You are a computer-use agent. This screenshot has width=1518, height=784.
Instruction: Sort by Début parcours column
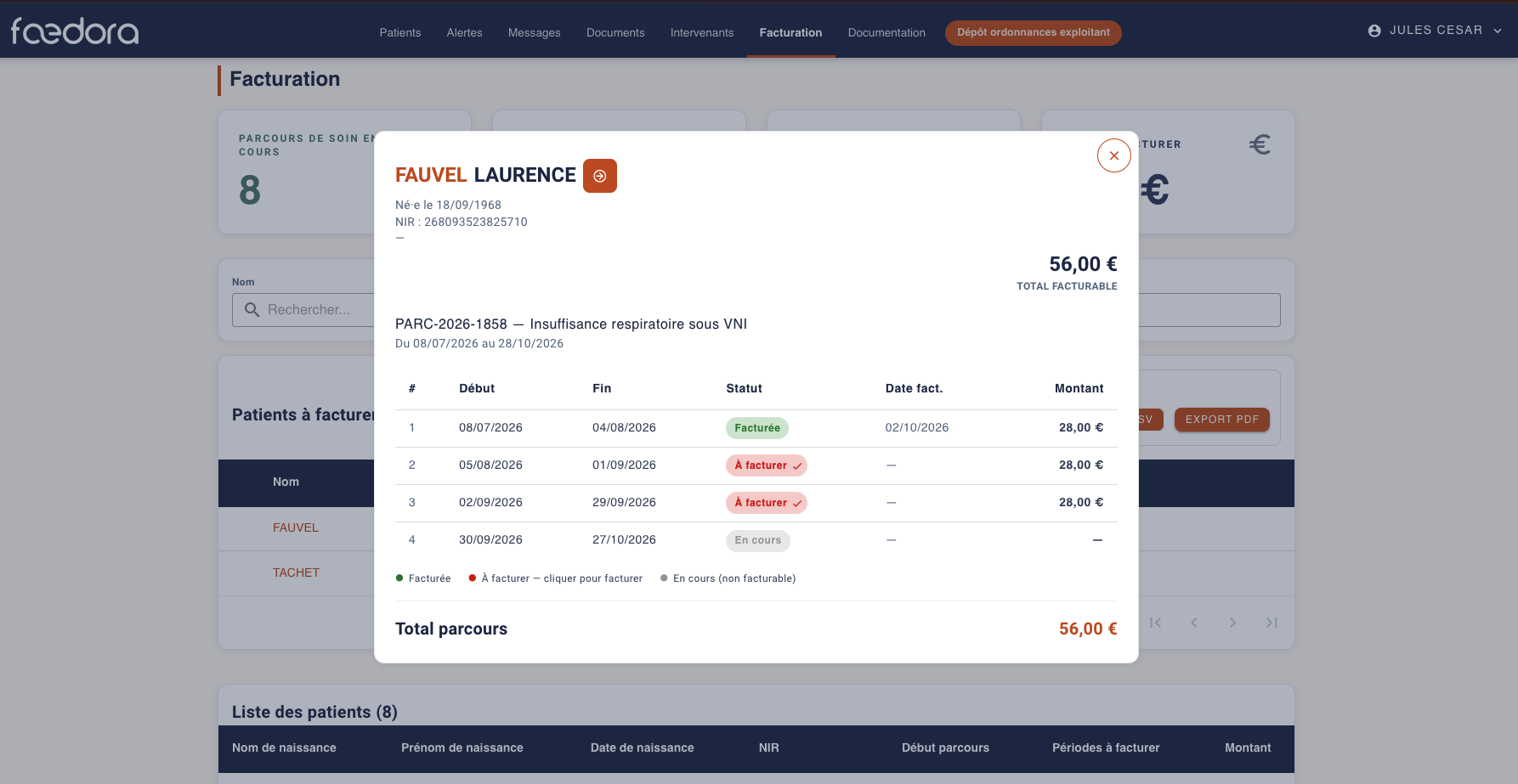[x=945, y=747]
